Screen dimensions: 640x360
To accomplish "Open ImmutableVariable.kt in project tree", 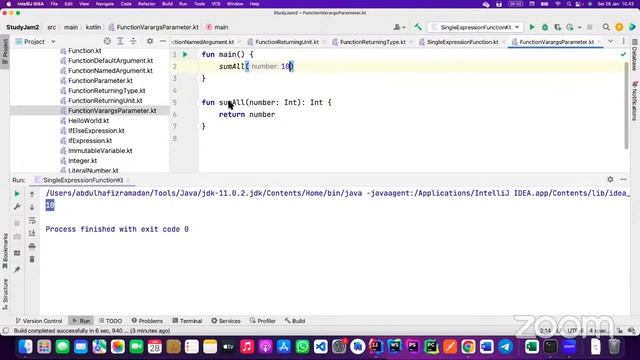I will coord(100,151).
